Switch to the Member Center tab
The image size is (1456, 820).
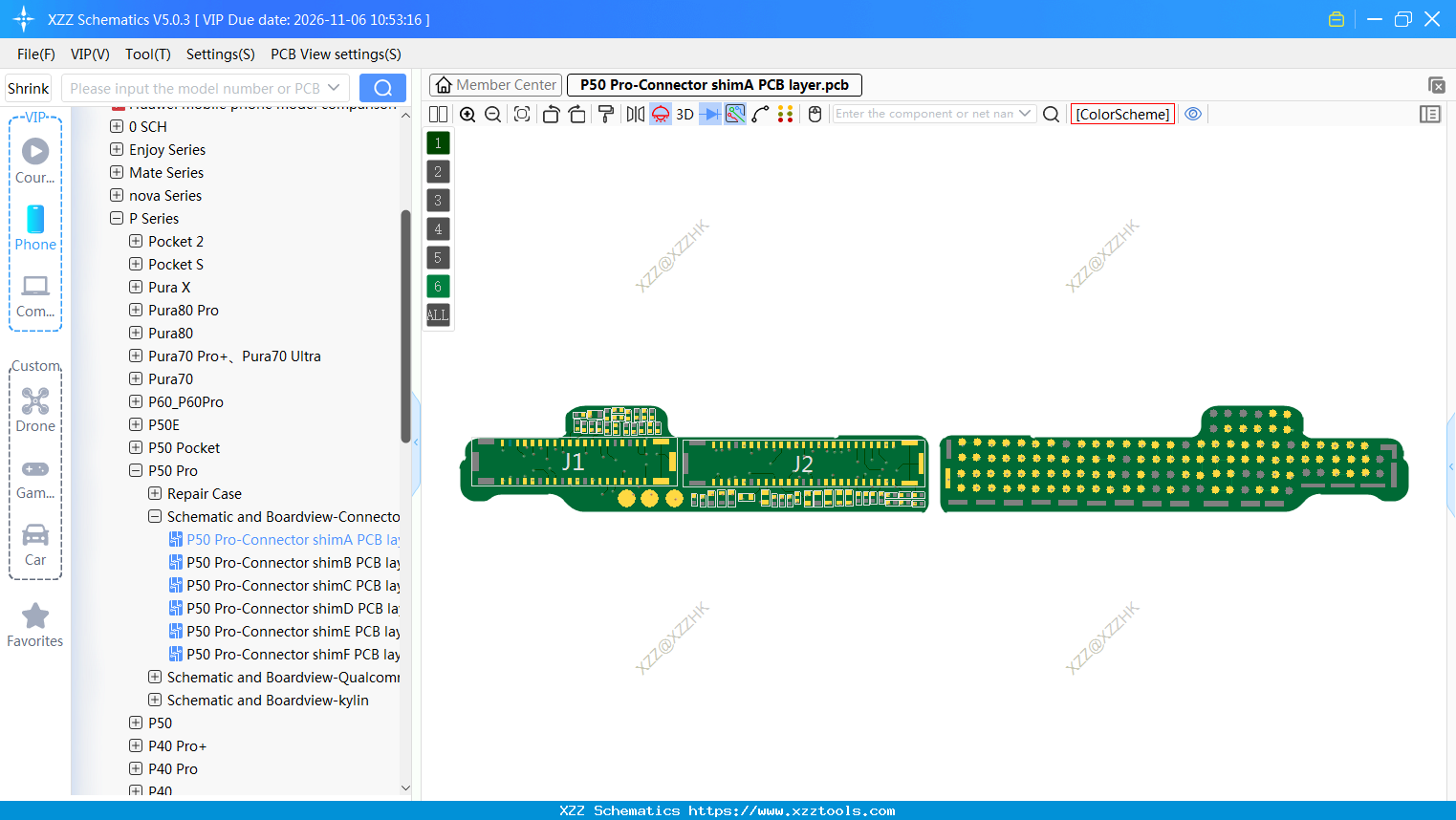495,84
